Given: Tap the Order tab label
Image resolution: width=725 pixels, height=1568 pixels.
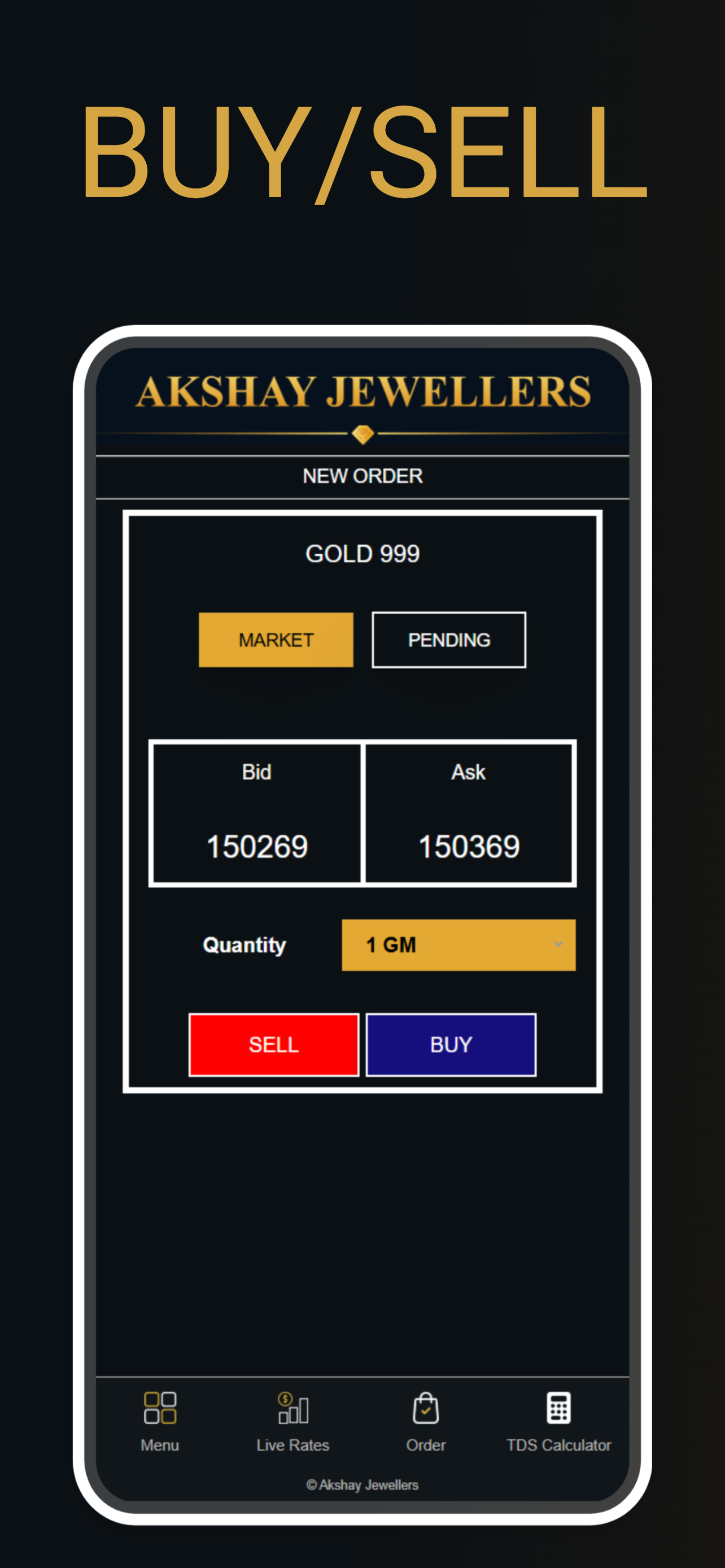Looking at the screenshot, I should [x=426, y=1445].
